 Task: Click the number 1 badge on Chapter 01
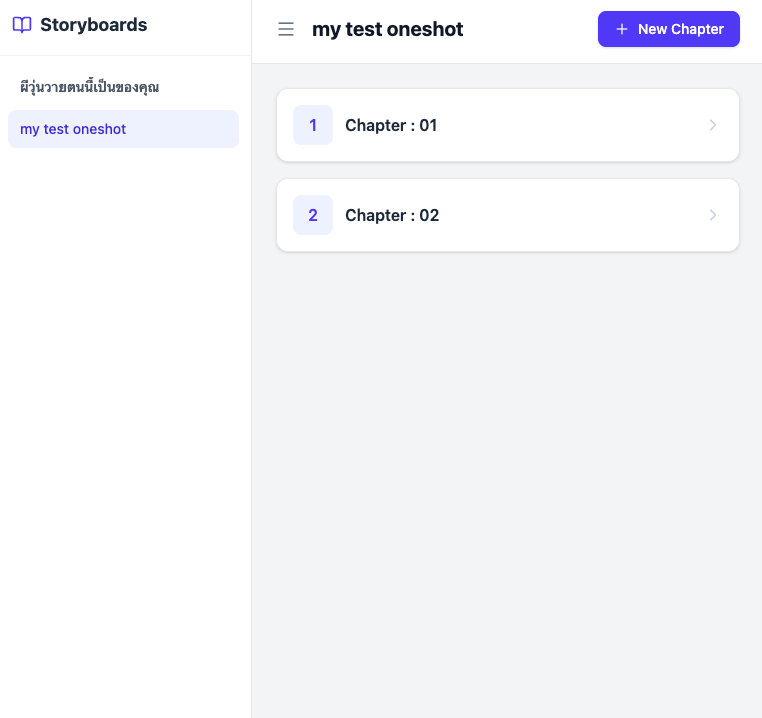[313, 125]
